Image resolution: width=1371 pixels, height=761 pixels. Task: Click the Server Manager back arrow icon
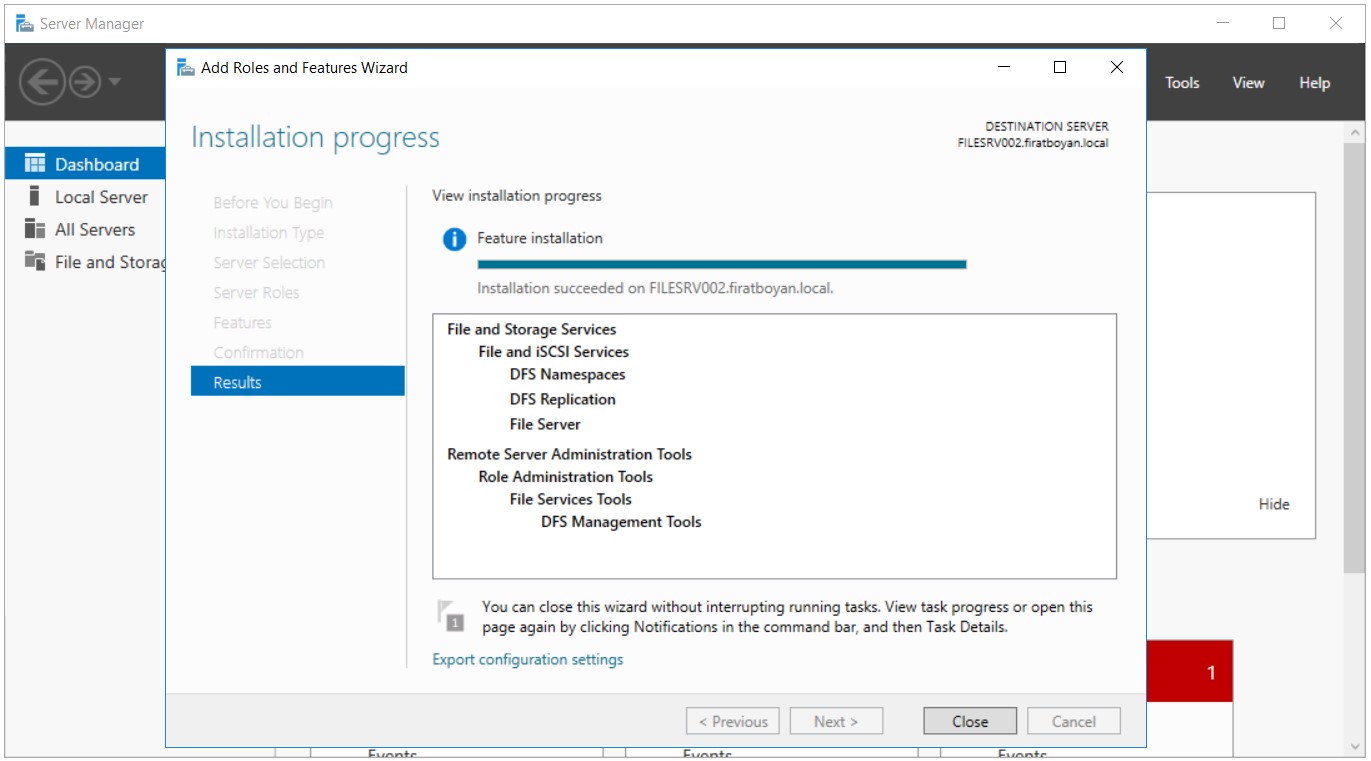point(43,82)
